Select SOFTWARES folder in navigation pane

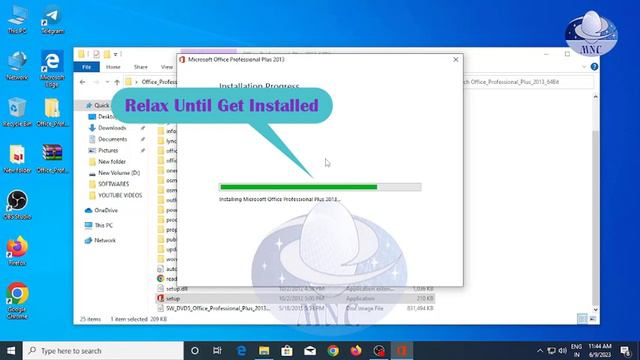tap(113, 184)
